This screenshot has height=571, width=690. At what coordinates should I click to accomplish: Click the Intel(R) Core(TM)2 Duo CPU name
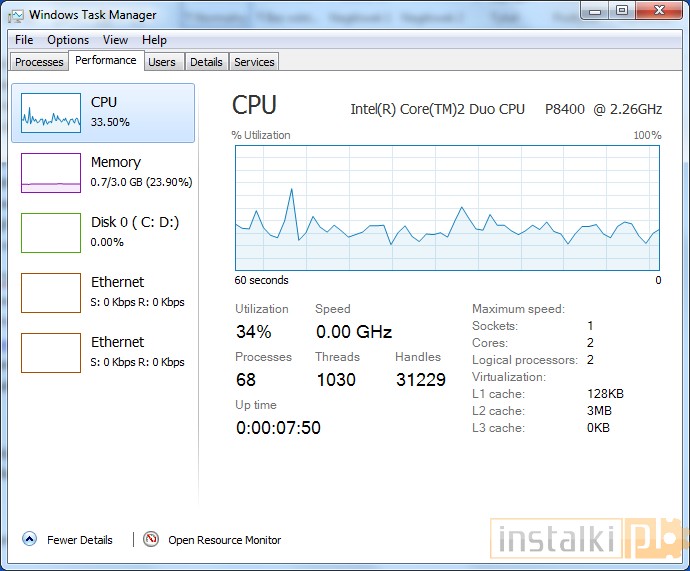coord(506,109)
